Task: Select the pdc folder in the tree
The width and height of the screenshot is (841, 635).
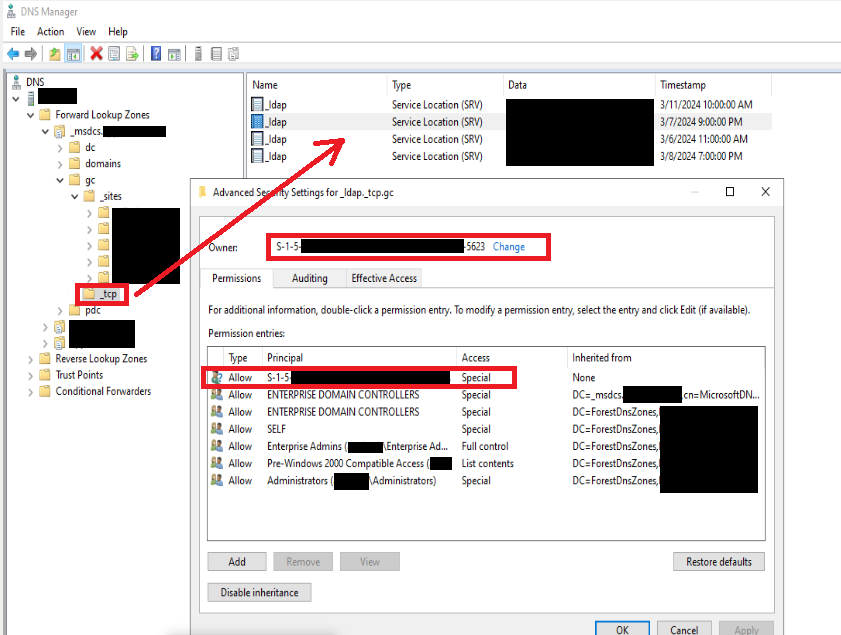Action: [x=93, y=310]
